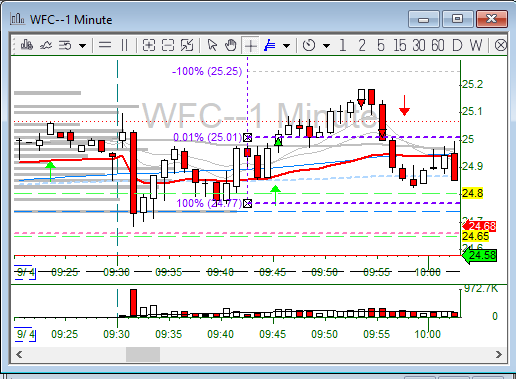This screenshot has width=516, height=379.
Task: Switch to 5 minute timeframe
Action: point(381,45)
